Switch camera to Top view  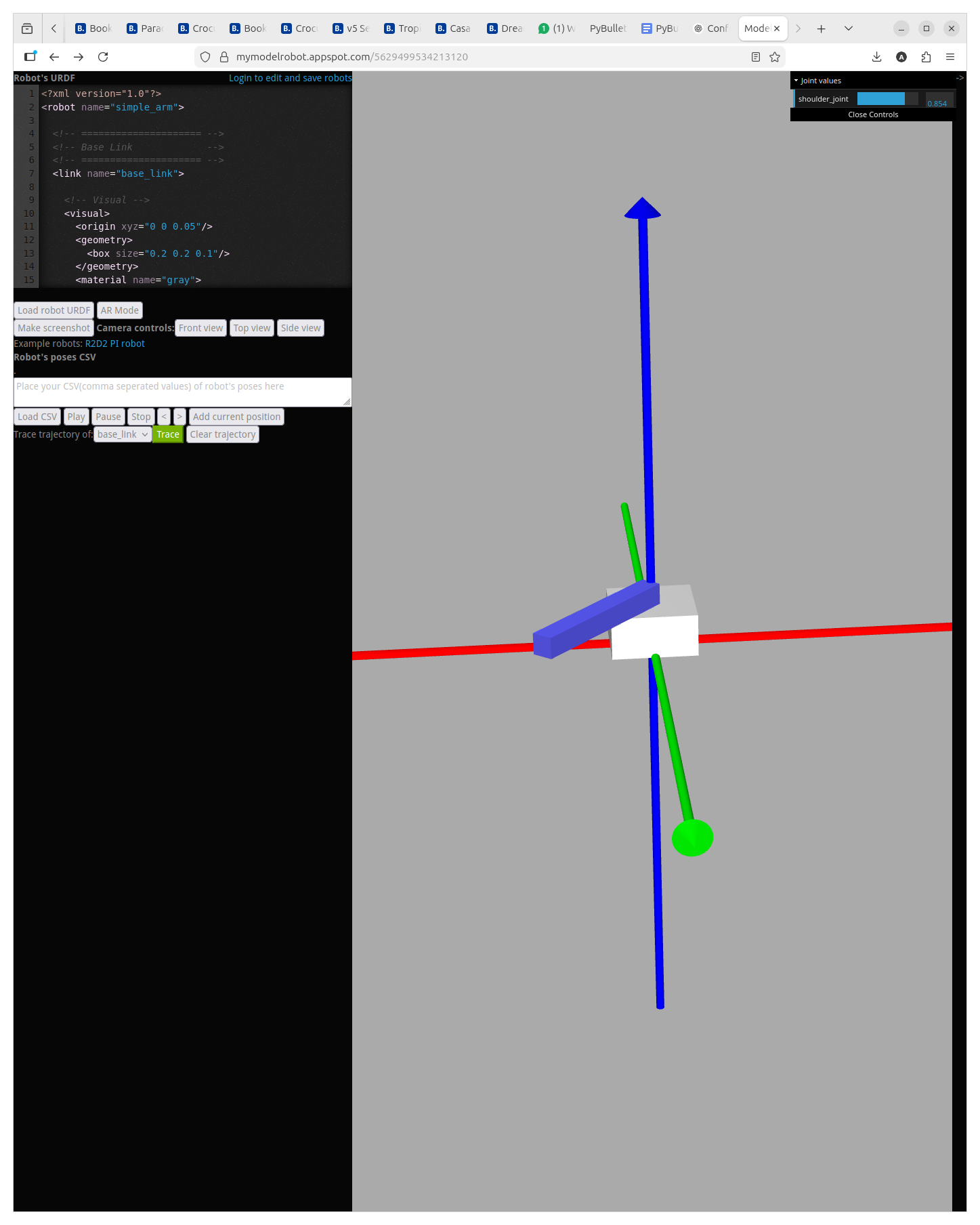(251, 328)
